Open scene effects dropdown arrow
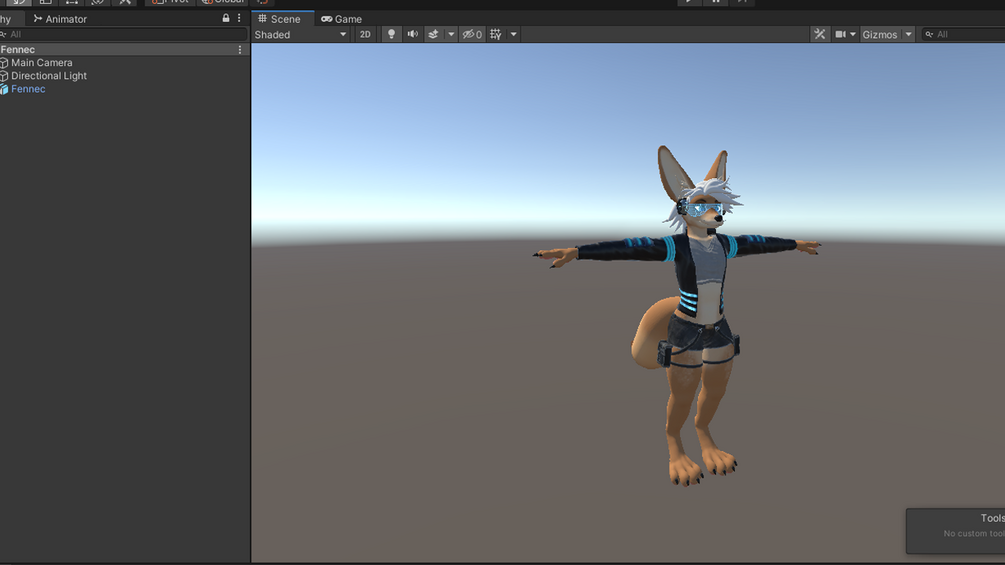Screen dimensions: 1005x565 tap(451, 35)
